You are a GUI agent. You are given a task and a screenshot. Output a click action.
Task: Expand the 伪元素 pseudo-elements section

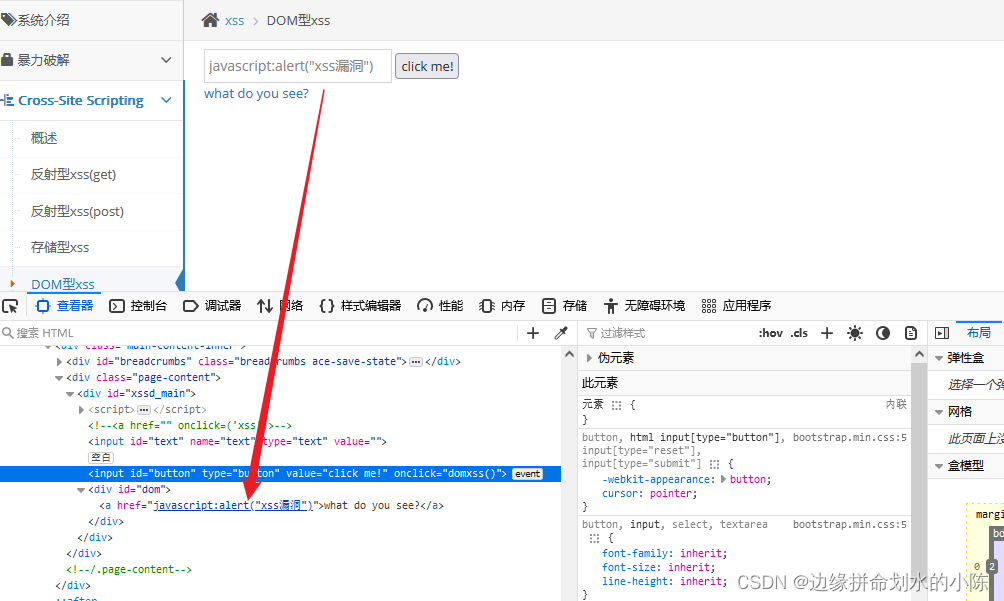click(588, 358)
